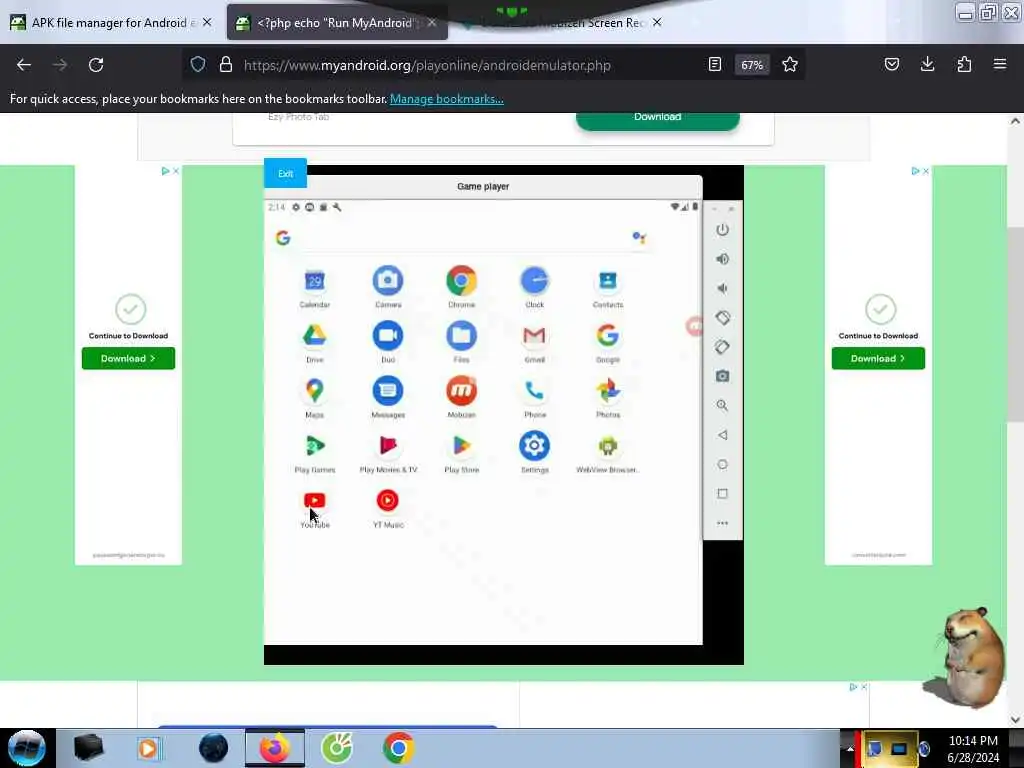Toggle reader view icon
1024x768 pixels.
[x=714, y=65]
